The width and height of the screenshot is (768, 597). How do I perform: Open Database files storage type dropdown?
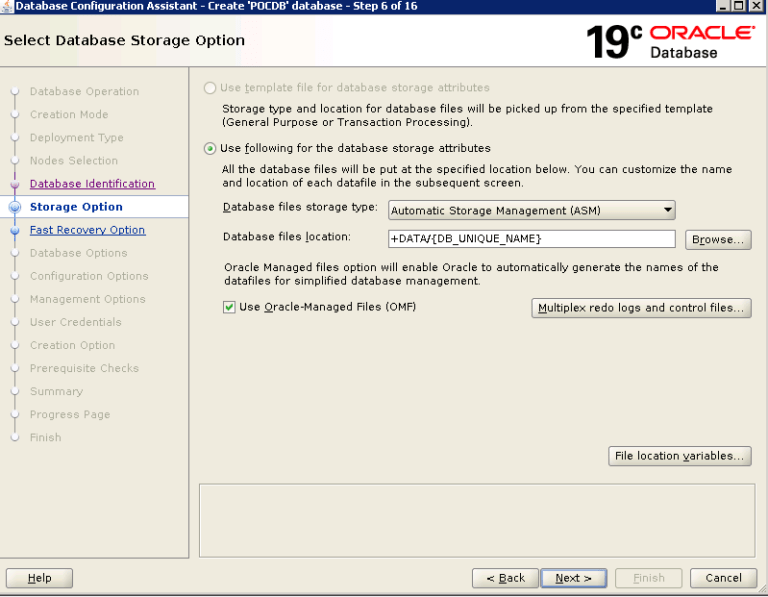531,210
